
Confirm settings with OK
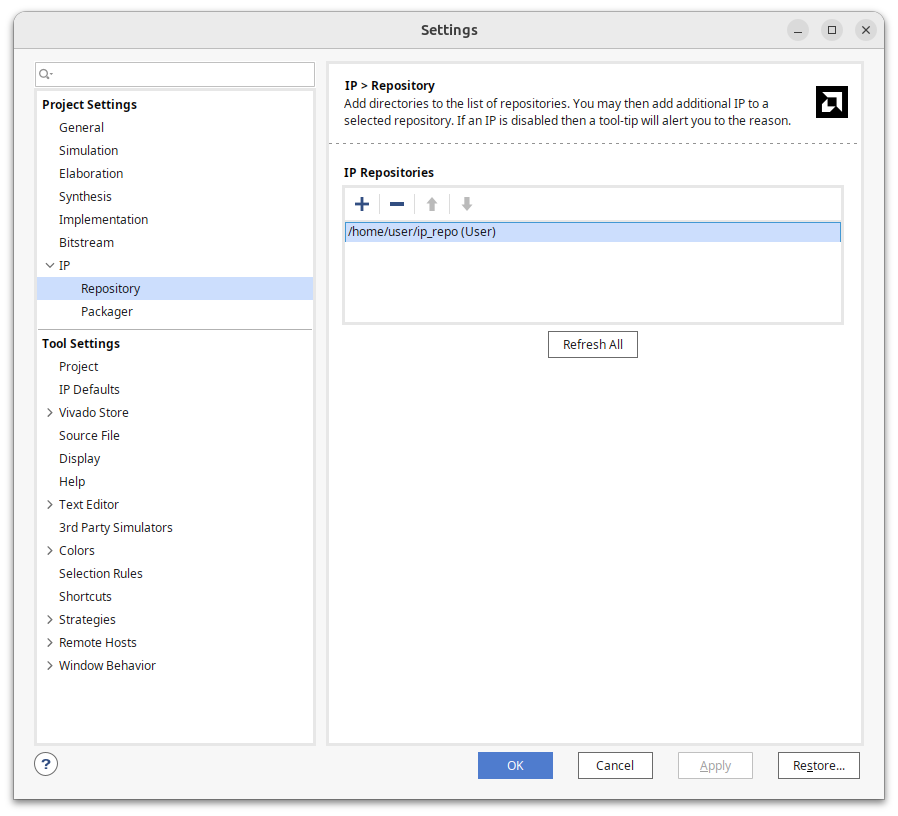(x=515, y=766)
